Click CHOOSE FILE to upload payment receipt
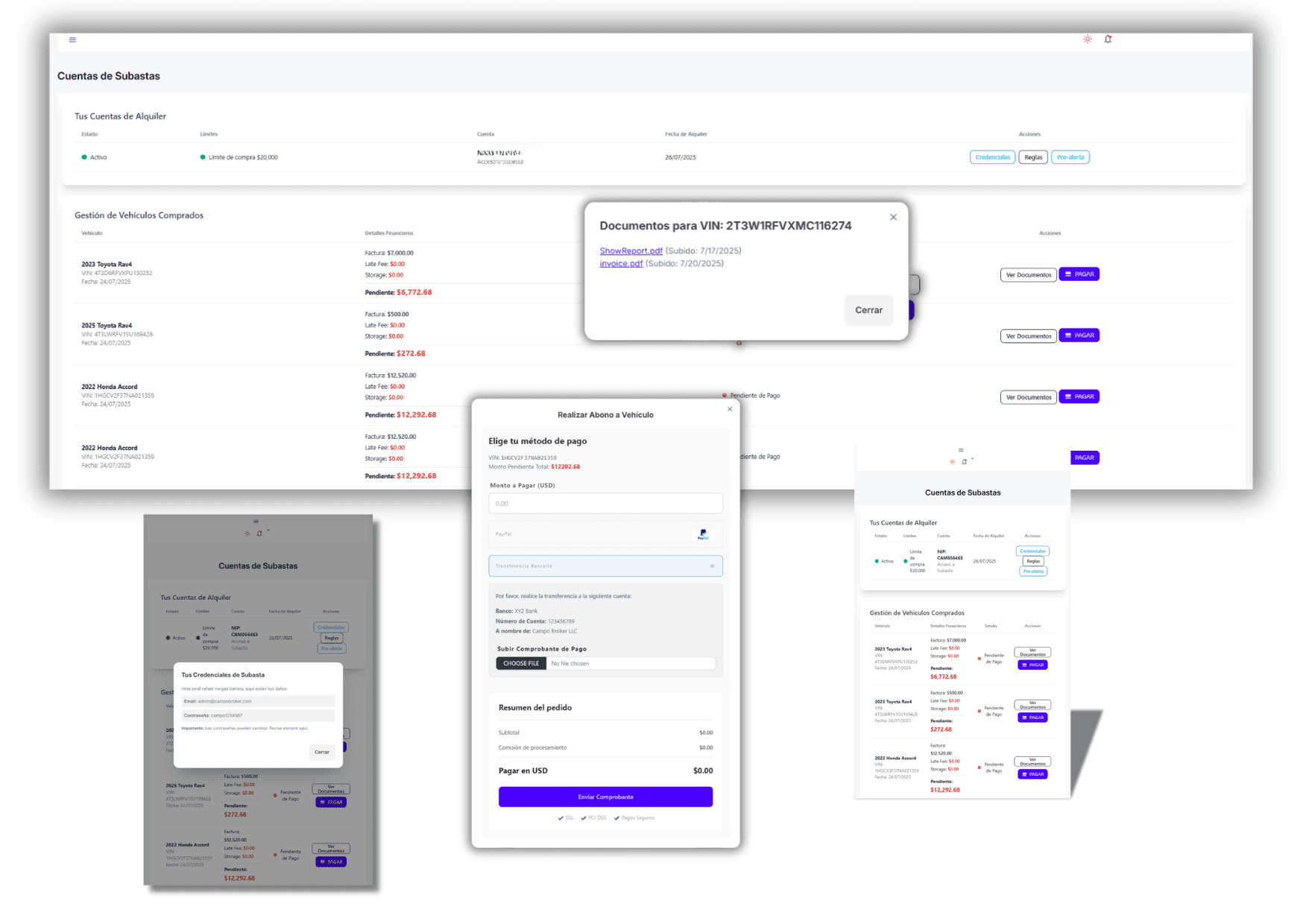Screen dimensions: 1303x924 point(521,663)
